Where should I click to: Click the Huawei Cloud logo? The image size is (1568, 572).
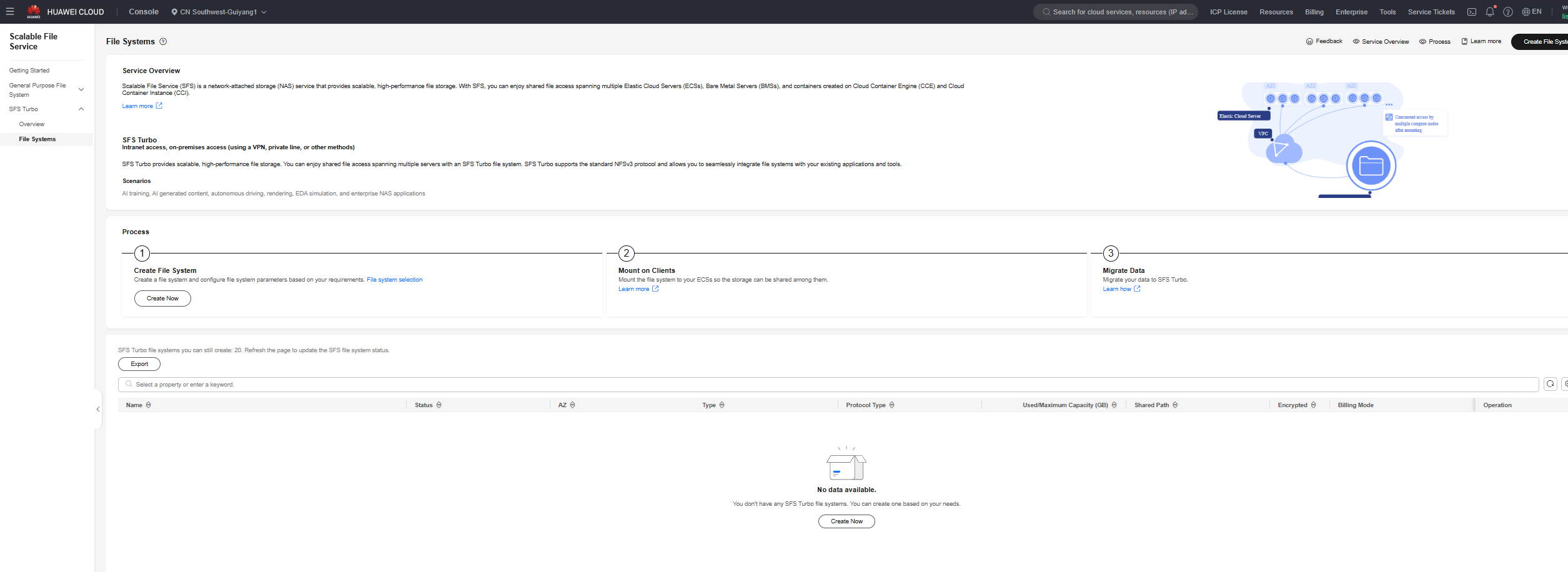pos(65,11)
